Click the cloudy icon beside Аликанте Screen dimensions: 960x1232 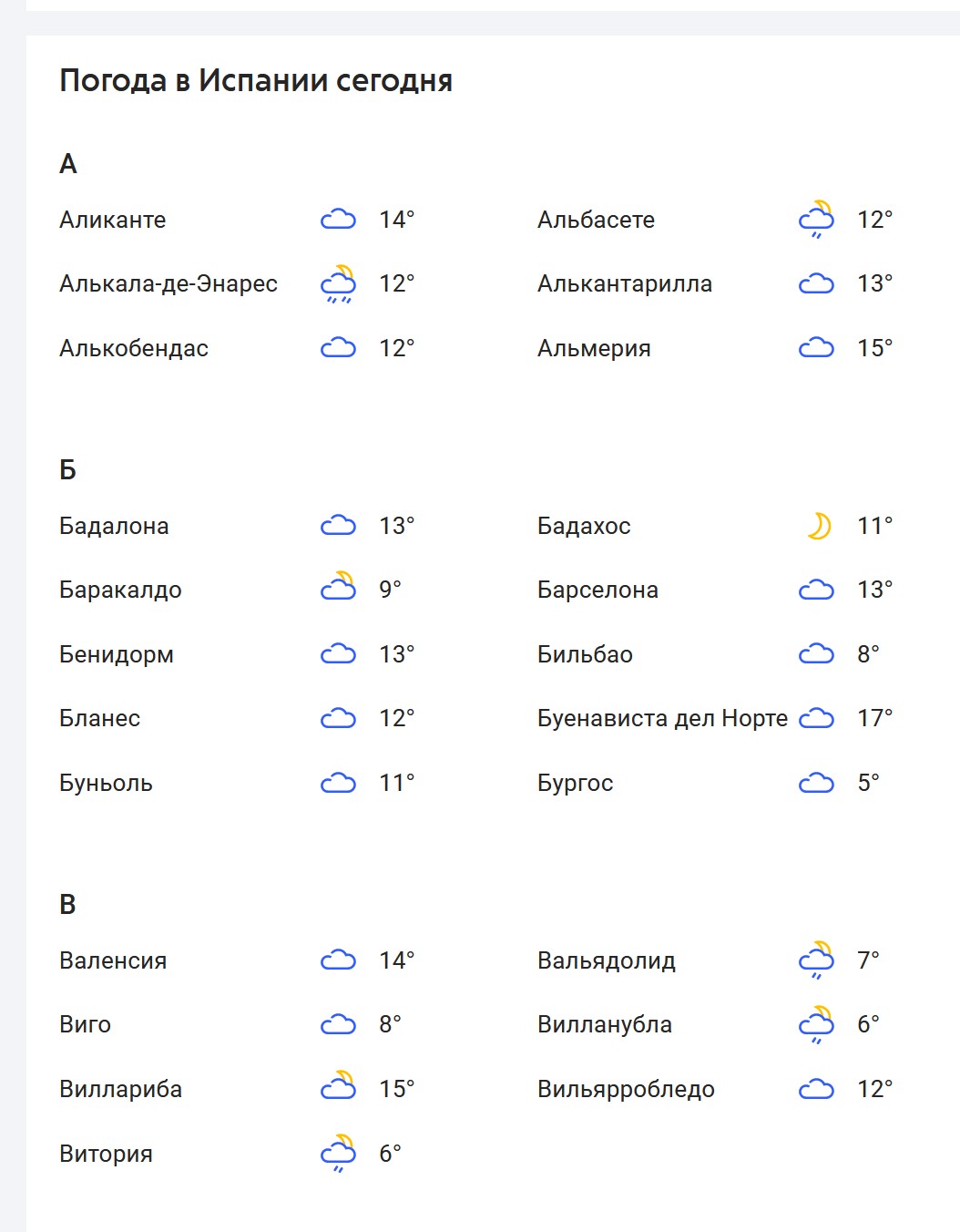click(338, 220)
